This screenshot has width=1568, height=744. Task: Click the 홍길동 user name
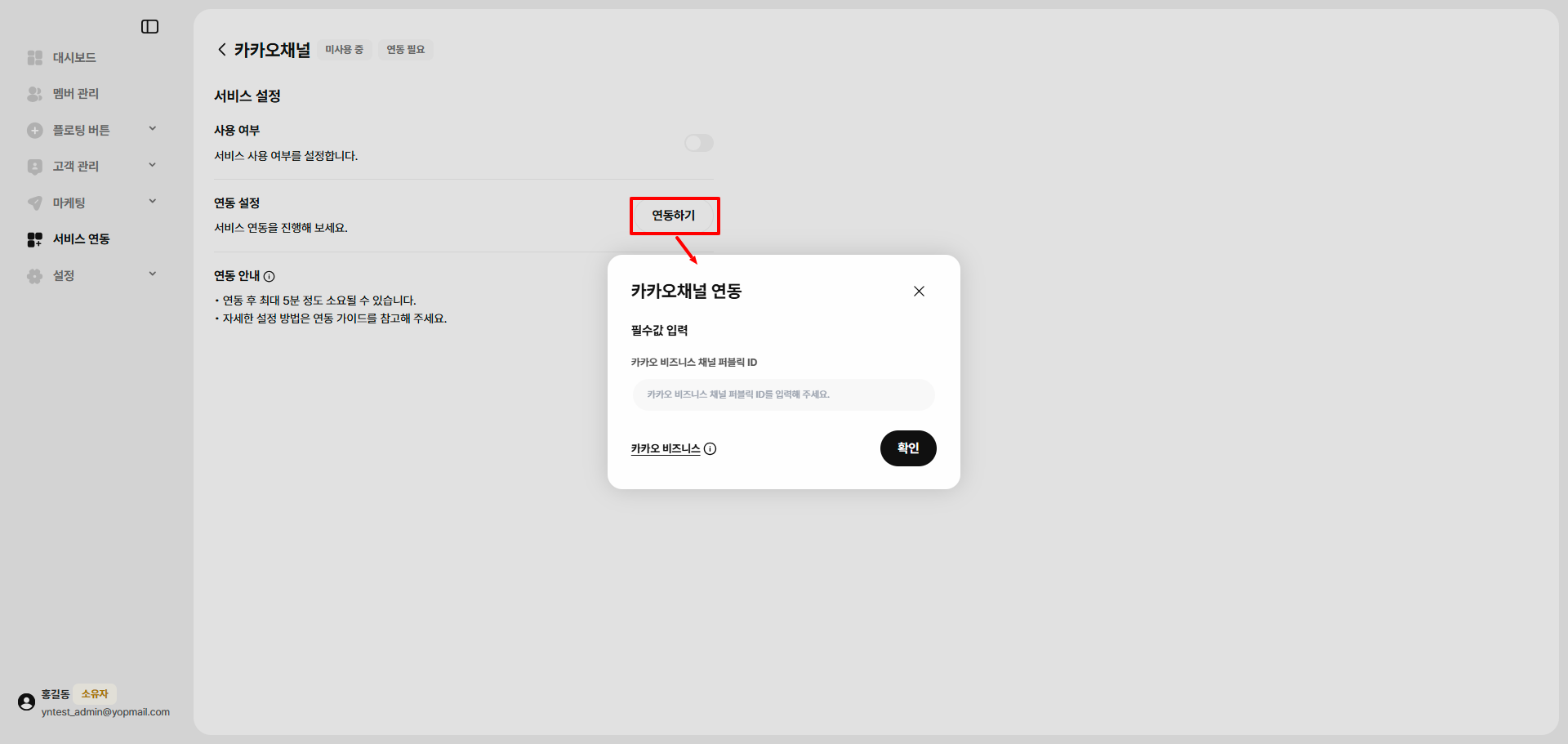[x=56, y=694]
